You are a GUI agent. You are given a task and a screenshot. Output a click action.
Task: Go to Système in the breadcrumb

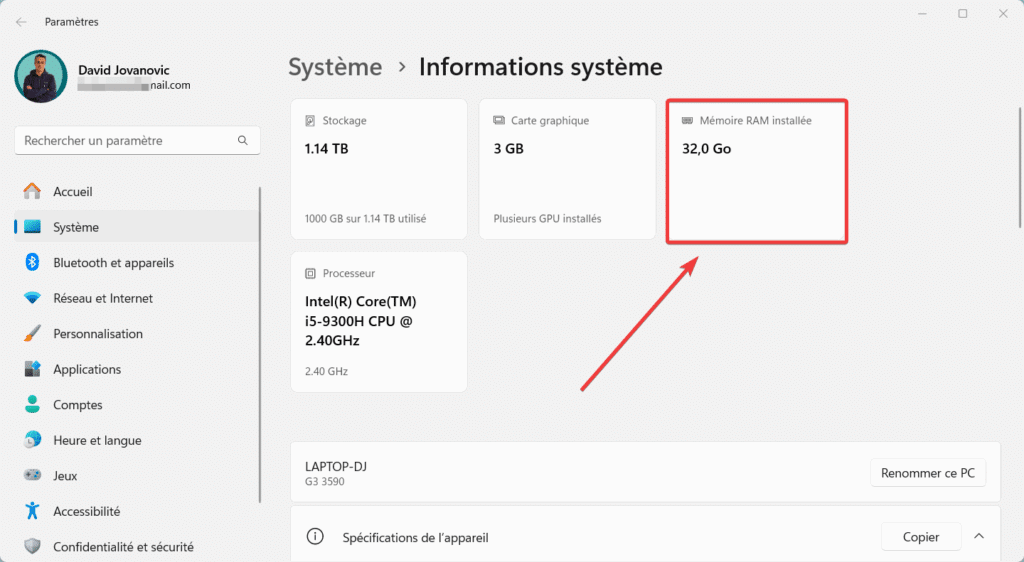(x=335, y=67)
